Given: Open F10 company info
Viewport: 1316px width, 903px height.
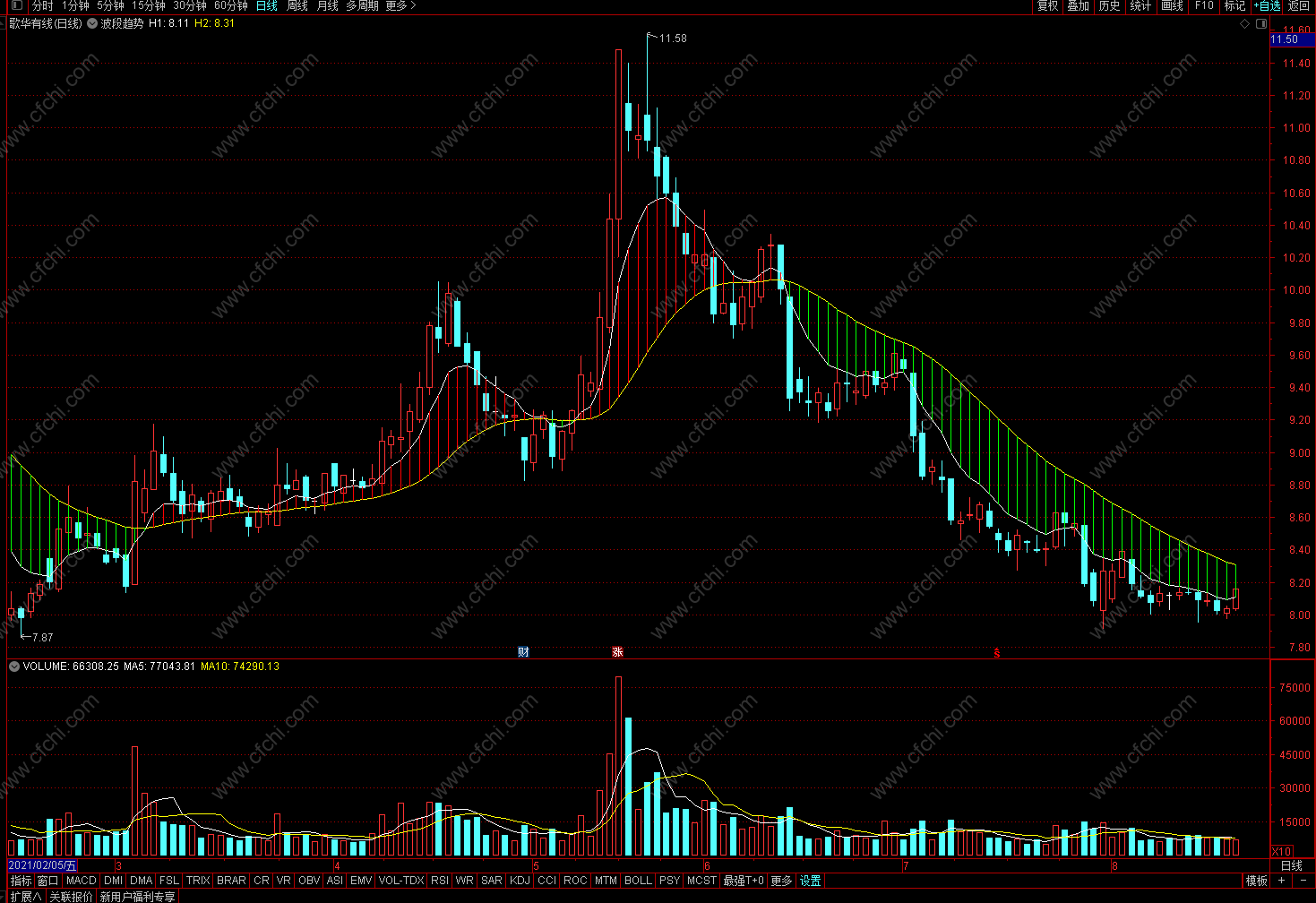Looking at the screenshot, I should pyautogui.click(x=1204, y=5).
